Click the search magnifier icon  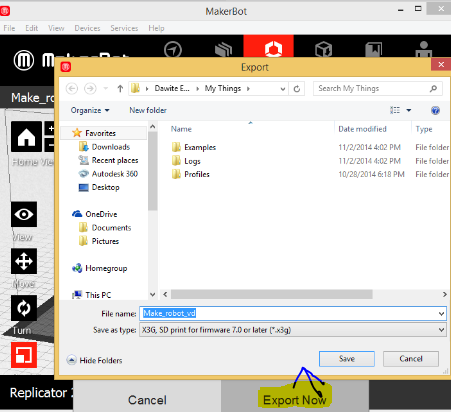433,88
